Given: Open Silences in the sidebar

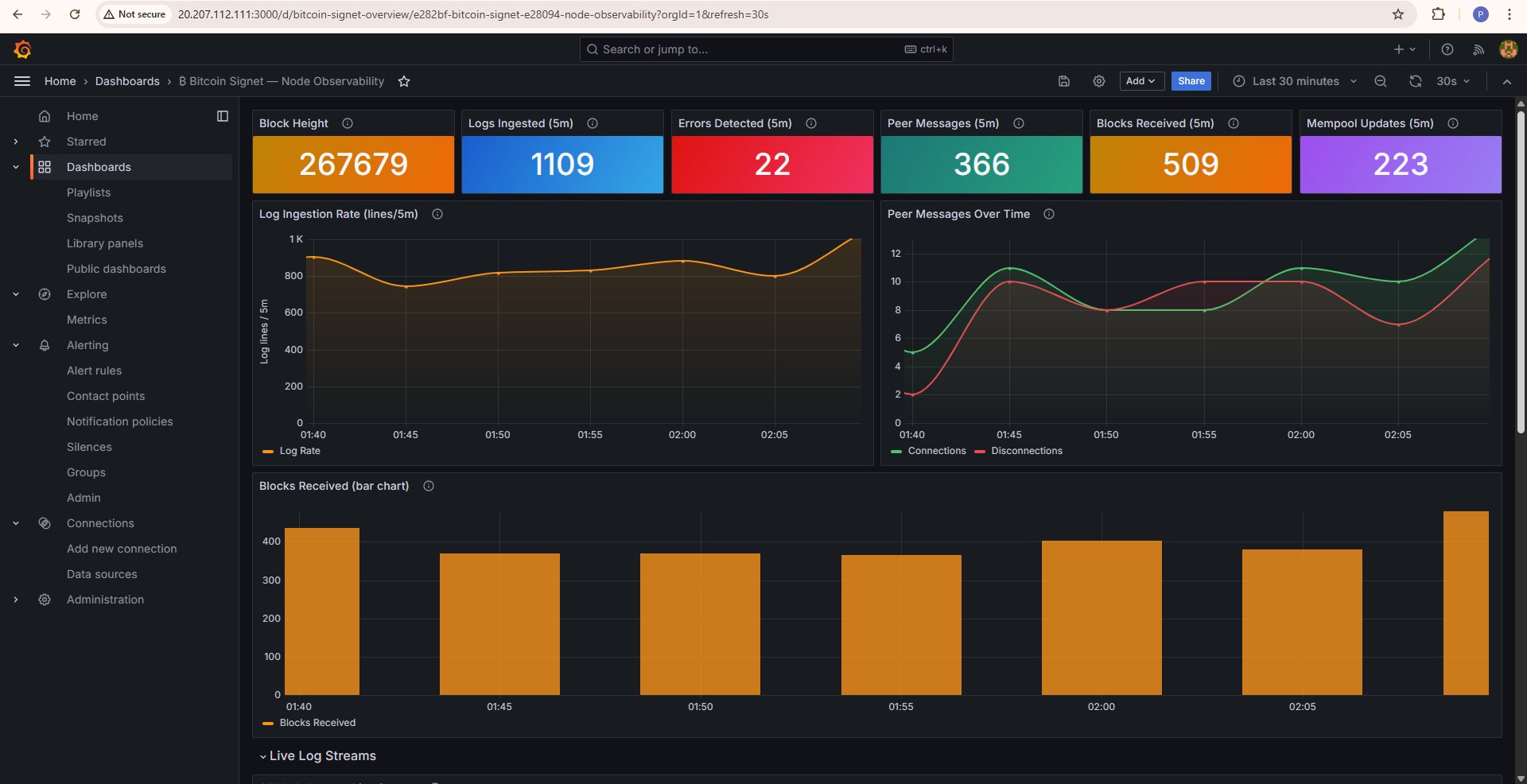Looking at the screenshot, I should 89,447.
